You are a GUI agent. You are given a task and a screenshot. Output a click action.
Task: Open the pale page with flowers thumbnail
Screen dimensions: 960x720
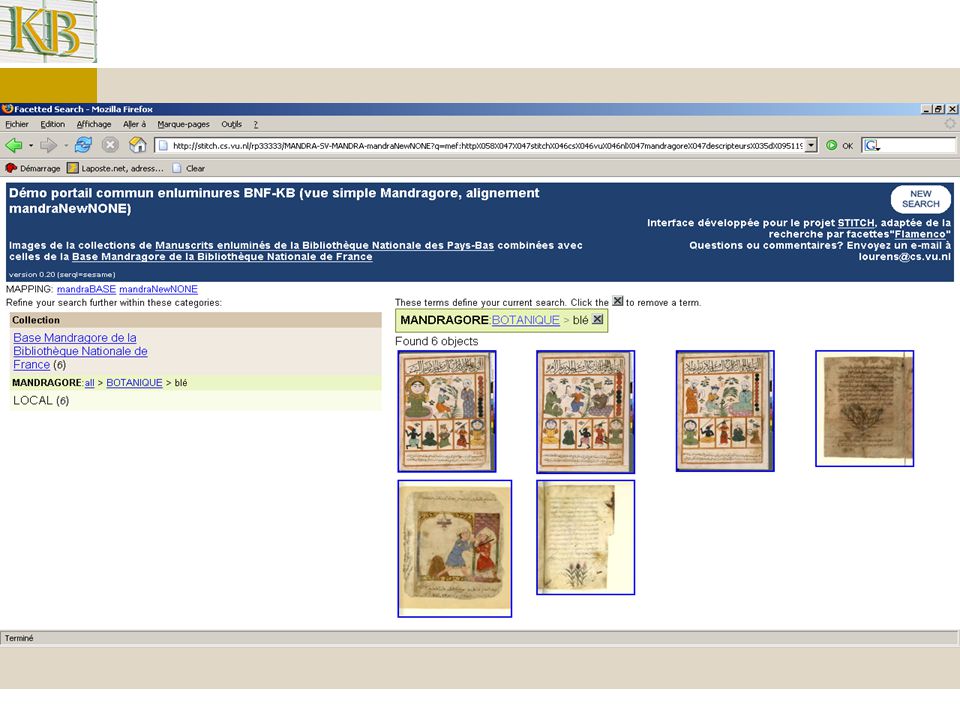(x=585, y=538)
